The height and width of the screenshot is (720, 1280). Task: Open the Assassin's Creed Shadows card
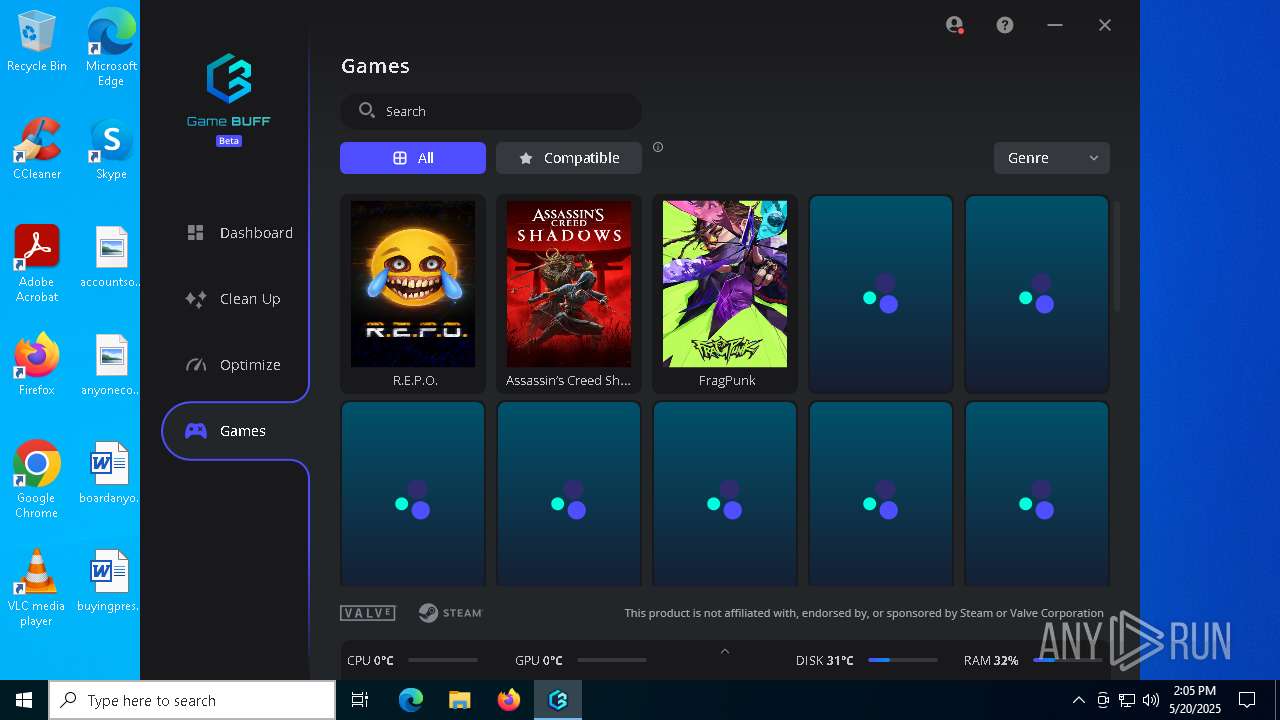click(569, 293)
